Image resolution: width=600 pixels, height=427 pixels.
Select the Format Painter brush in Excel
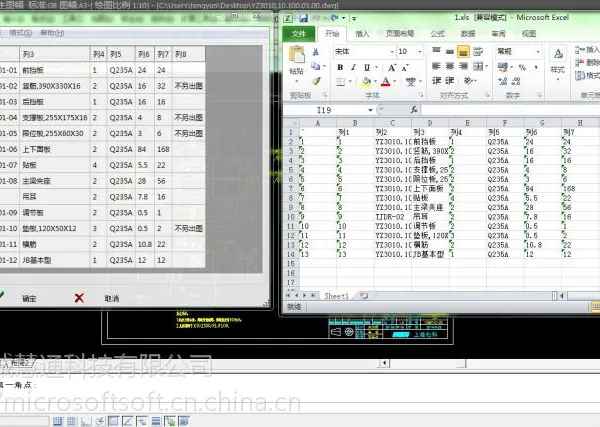click(x=316, y=81)
